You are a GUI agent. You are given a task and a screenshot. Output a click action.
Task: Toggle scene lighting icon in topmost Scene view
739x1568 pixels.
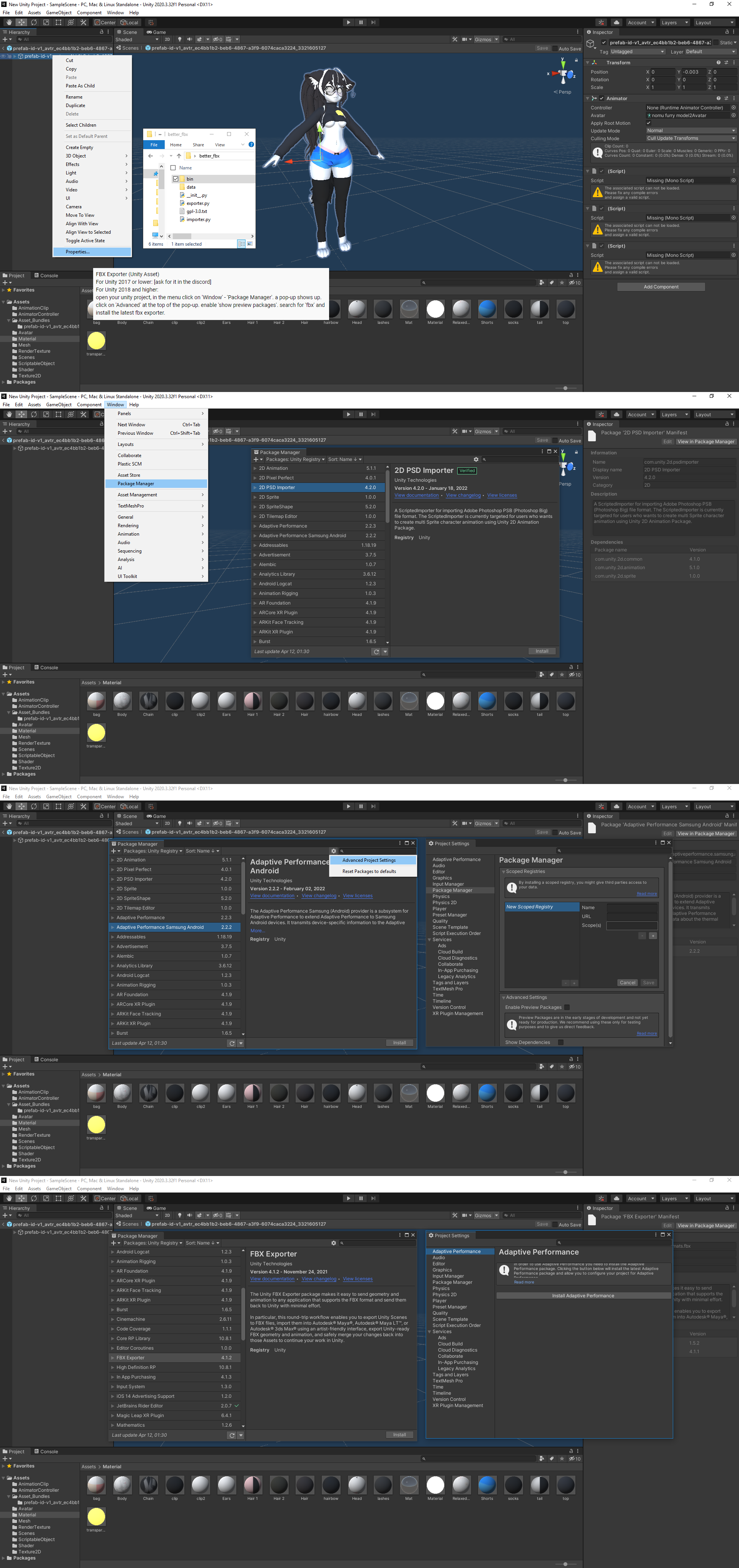179,40
